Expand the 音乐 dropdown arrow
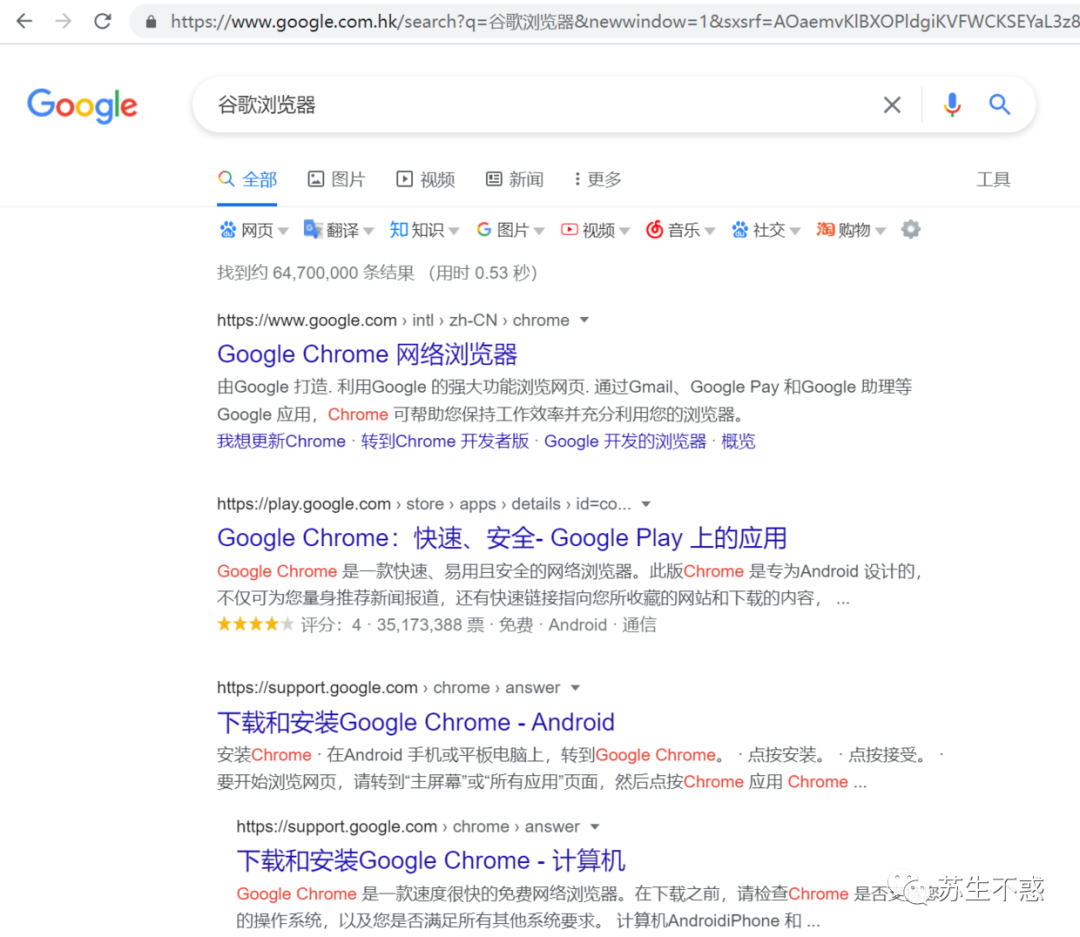Image resolution: width=1080 pixels, height=937 pixels. 710,231
